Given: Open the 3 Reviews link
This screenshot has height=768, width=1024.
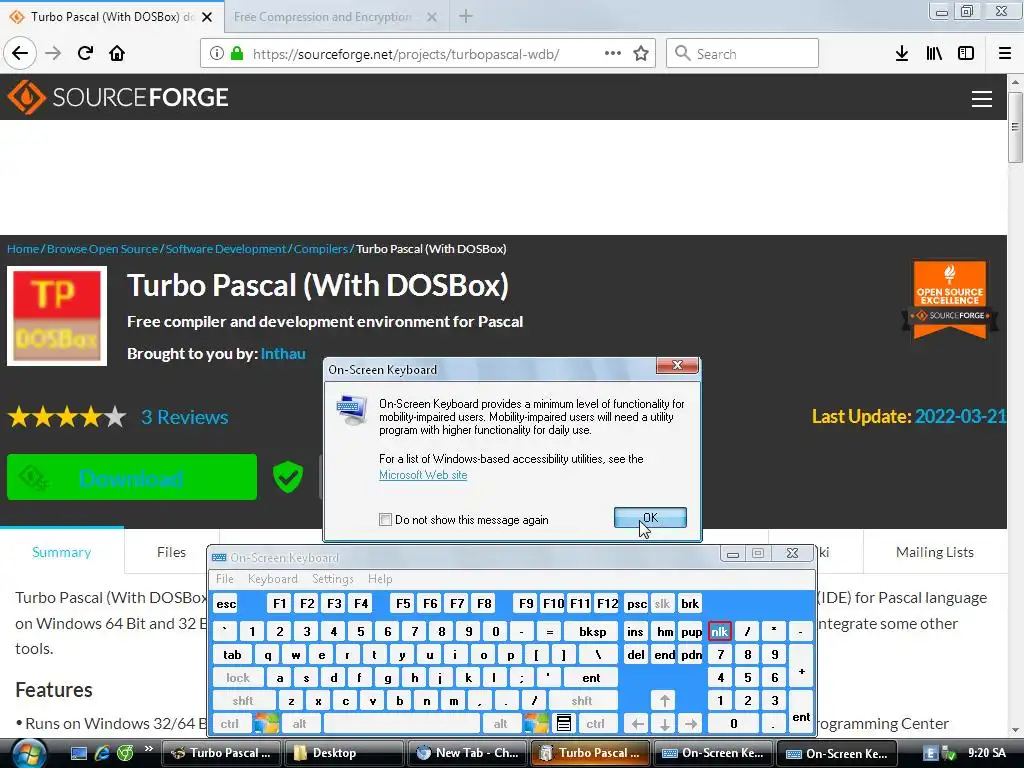Looking at the screenshot, I should (x=185, y=417).
